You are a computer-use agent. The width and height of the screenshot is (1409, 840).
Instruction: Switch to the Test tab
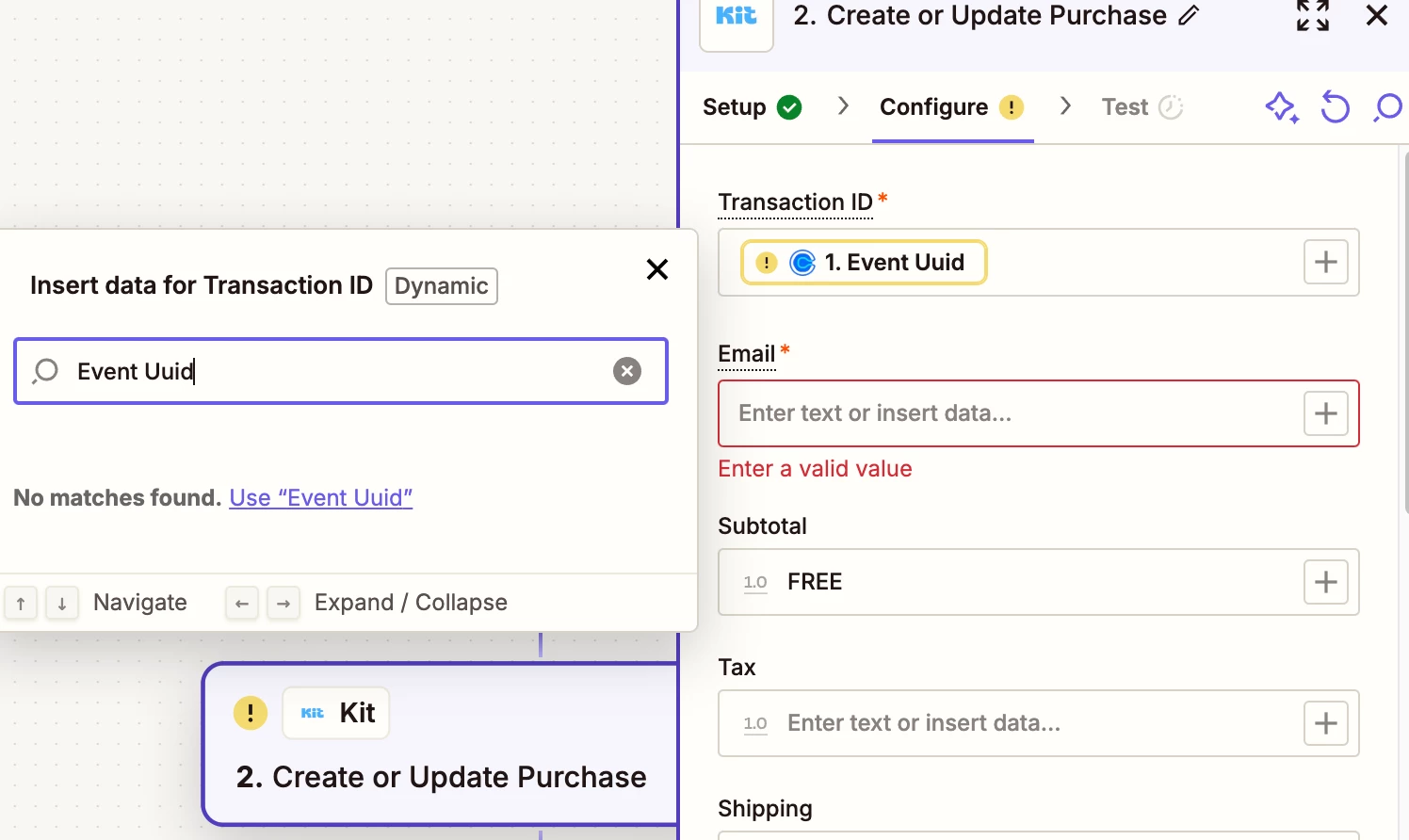click(1142, 107)
